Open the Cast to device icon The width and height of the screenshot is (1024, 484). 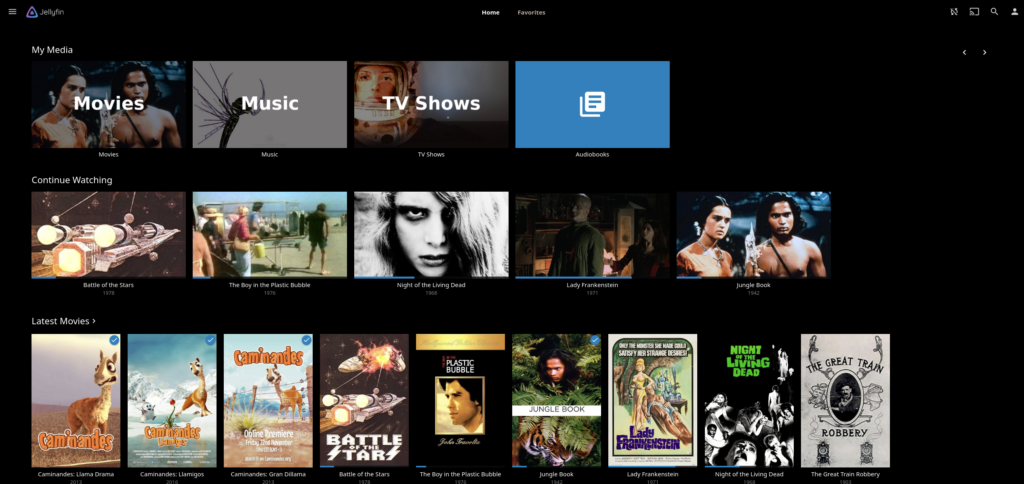[974, 12]
